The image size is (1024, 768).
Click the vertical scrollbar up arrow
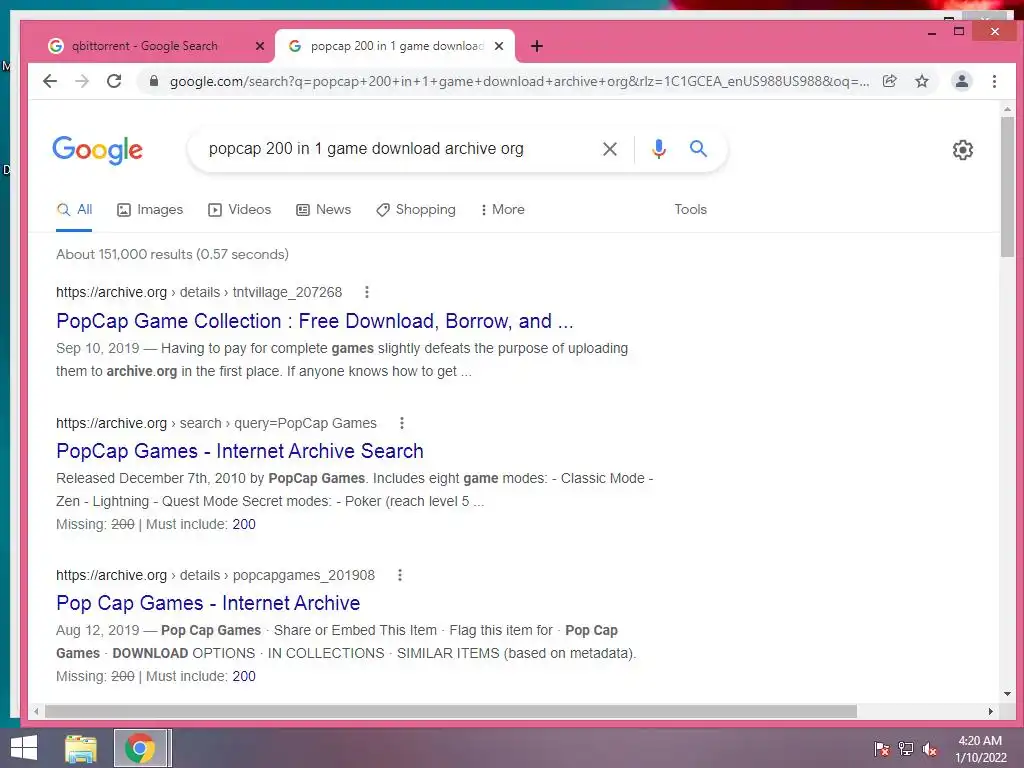[x=1007, y=110]
